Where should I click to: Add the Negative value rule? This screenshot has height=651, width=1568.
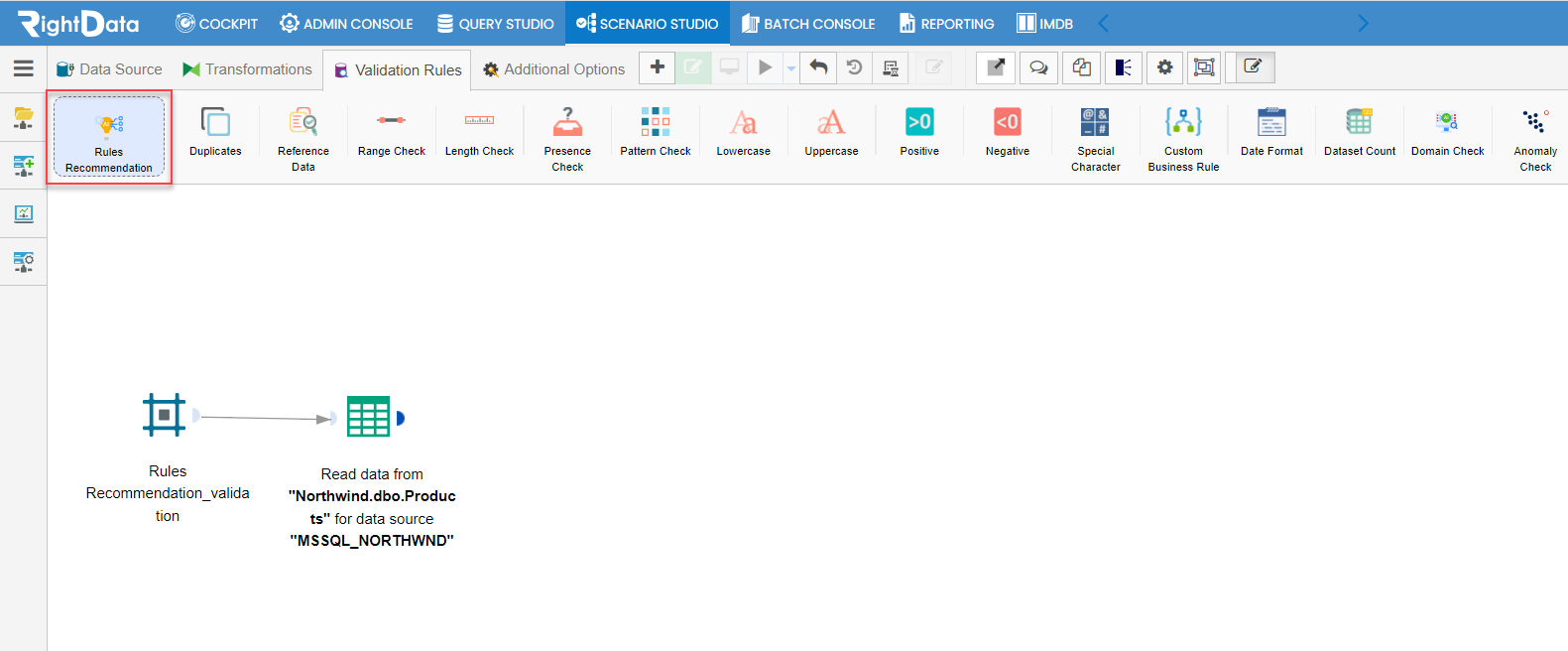1008,132
